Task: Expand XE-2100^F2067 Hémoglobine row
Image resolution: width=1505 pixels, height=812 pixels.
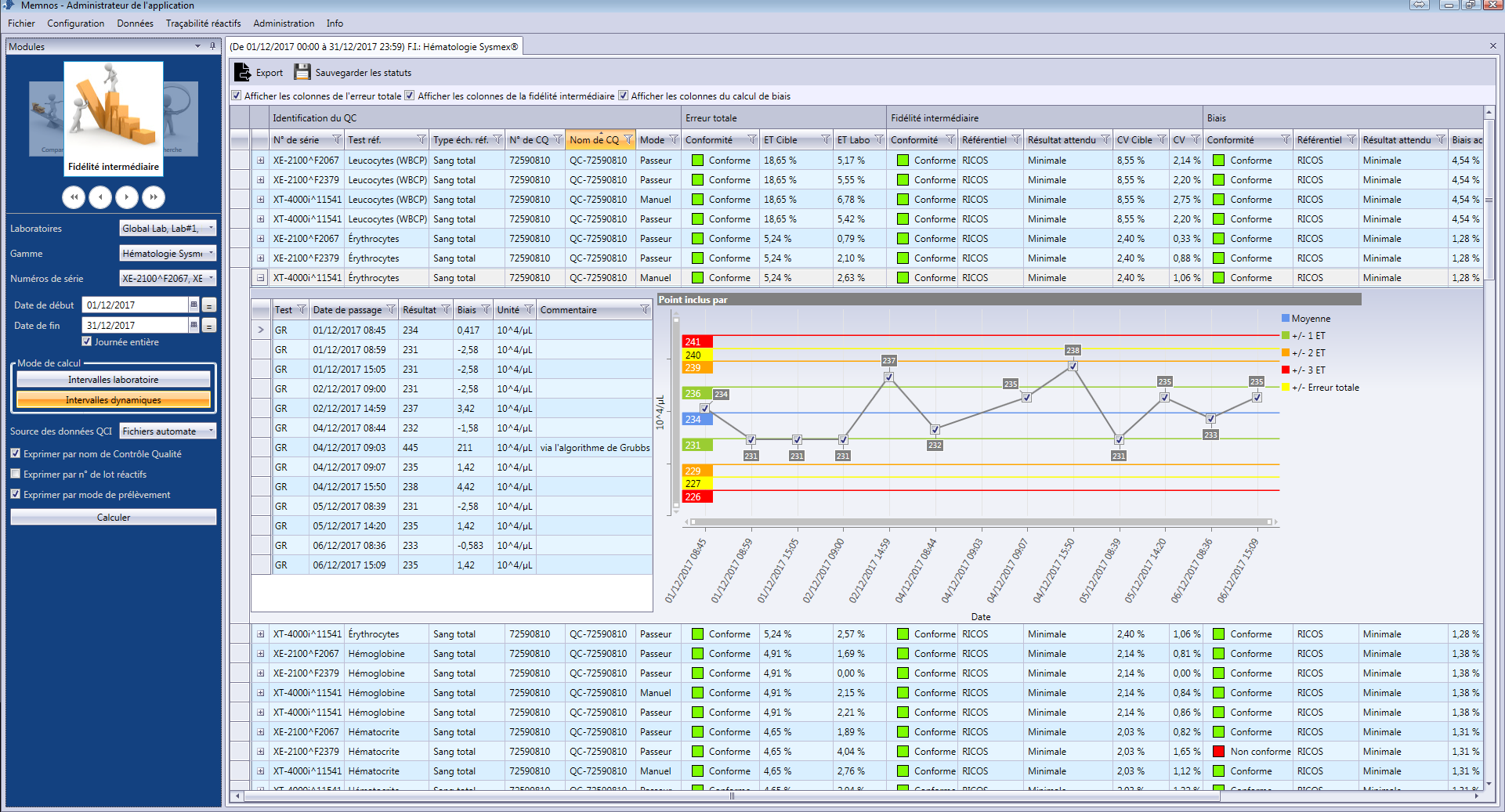Action: (x=261, y=653)
